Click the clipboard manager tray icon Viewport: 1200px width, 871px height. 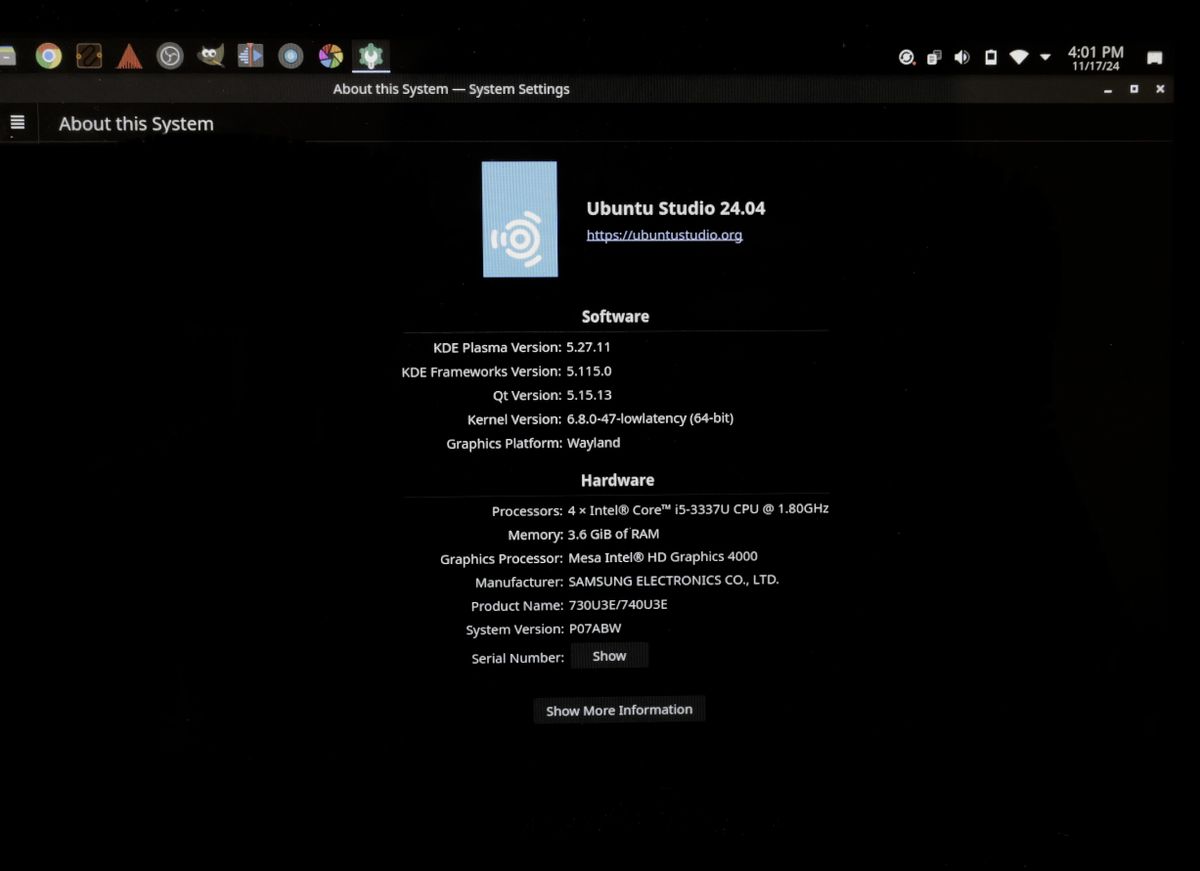(935, 57)
